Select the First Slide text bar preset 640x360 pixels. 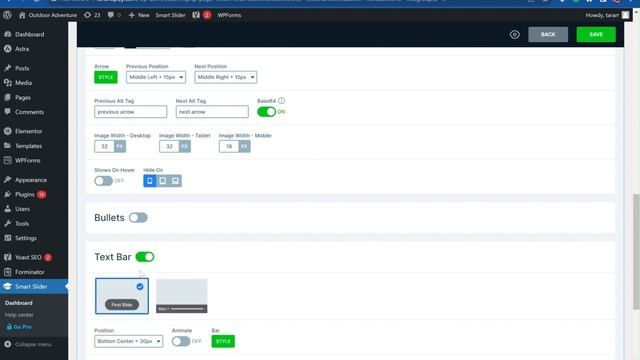pyautogui.click(x=122, y=296)
